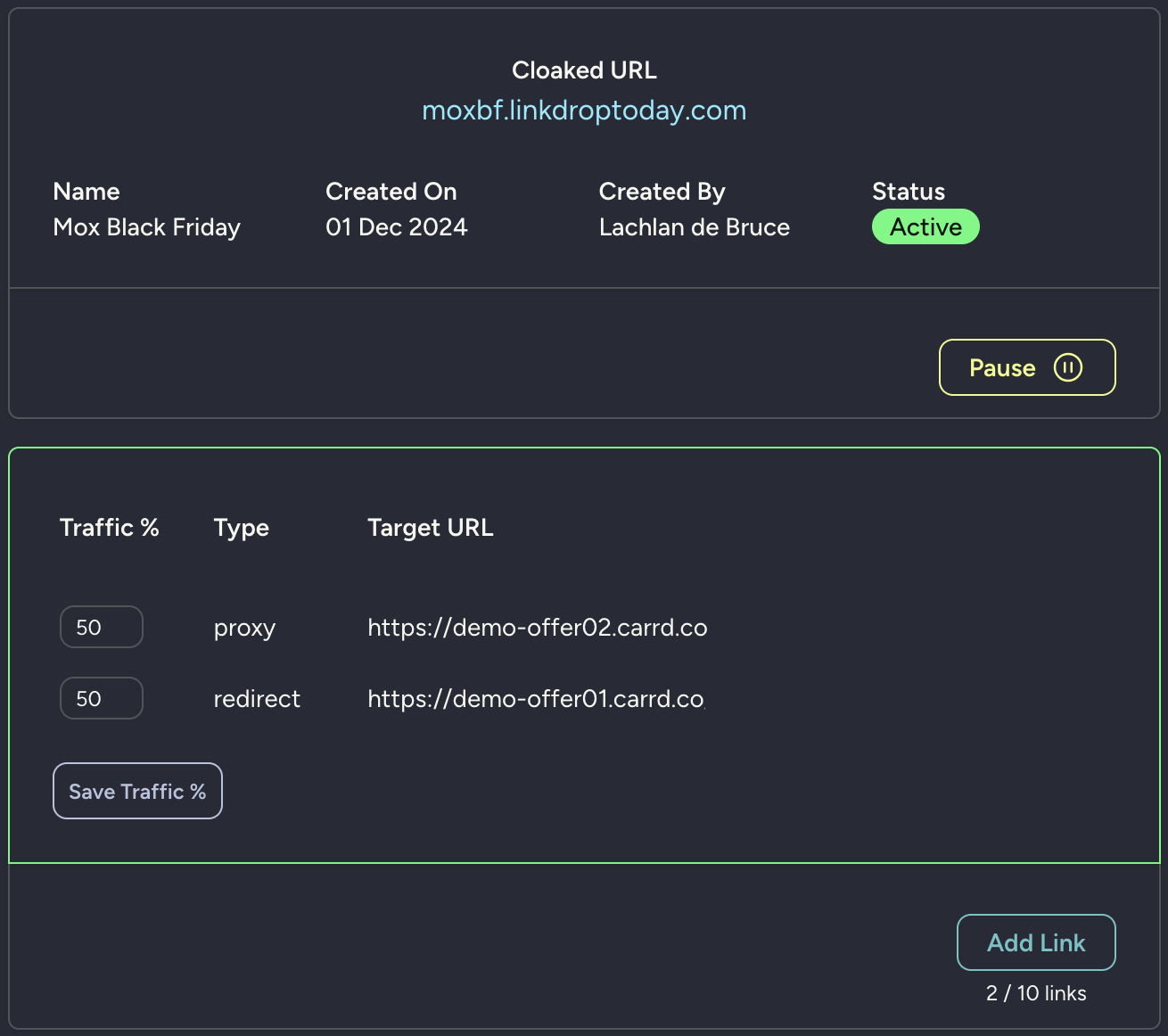The height and width of the screenshot is (1036, 1168).
Task: Select the Save Traffic % button
Action: (x=137, y=791)
